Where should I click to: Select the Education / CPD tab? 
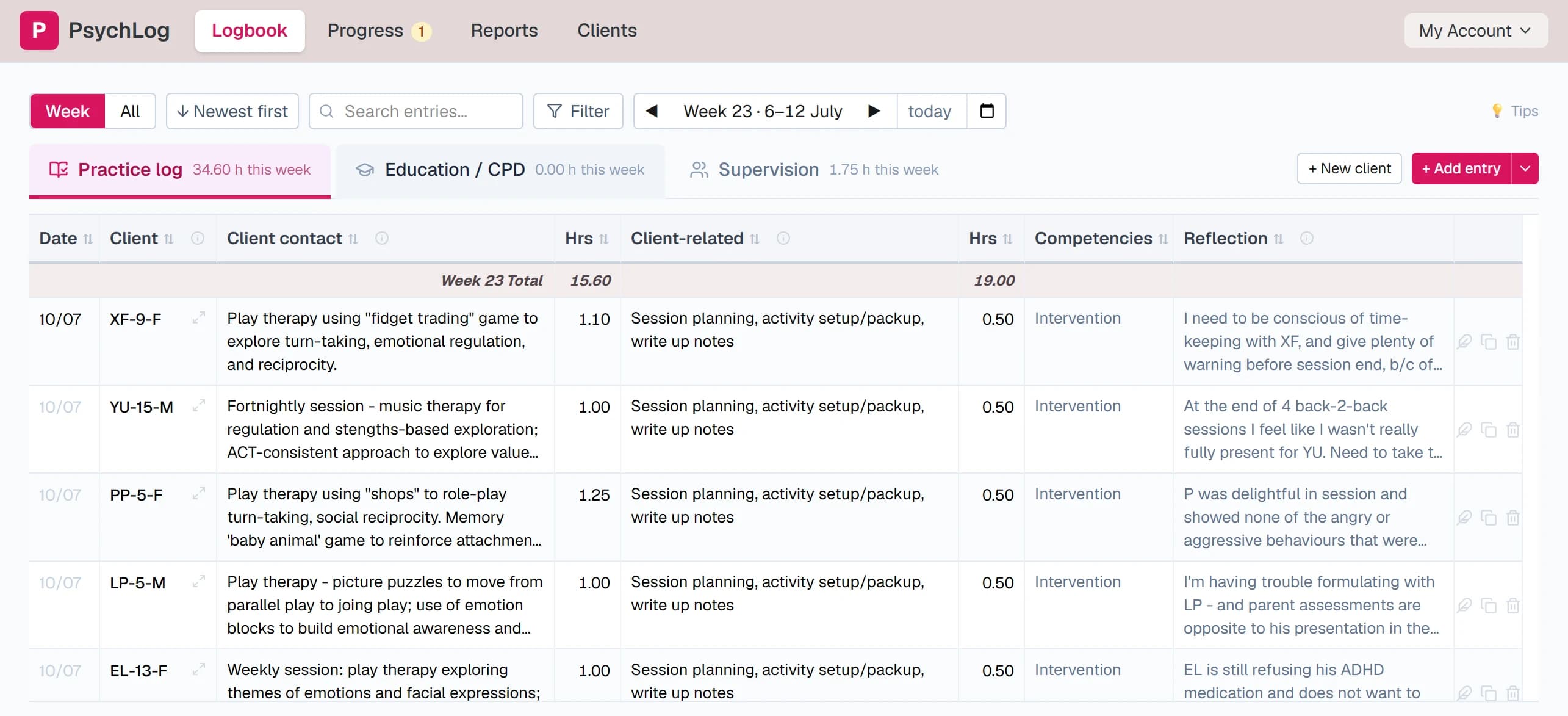point(500,170)
